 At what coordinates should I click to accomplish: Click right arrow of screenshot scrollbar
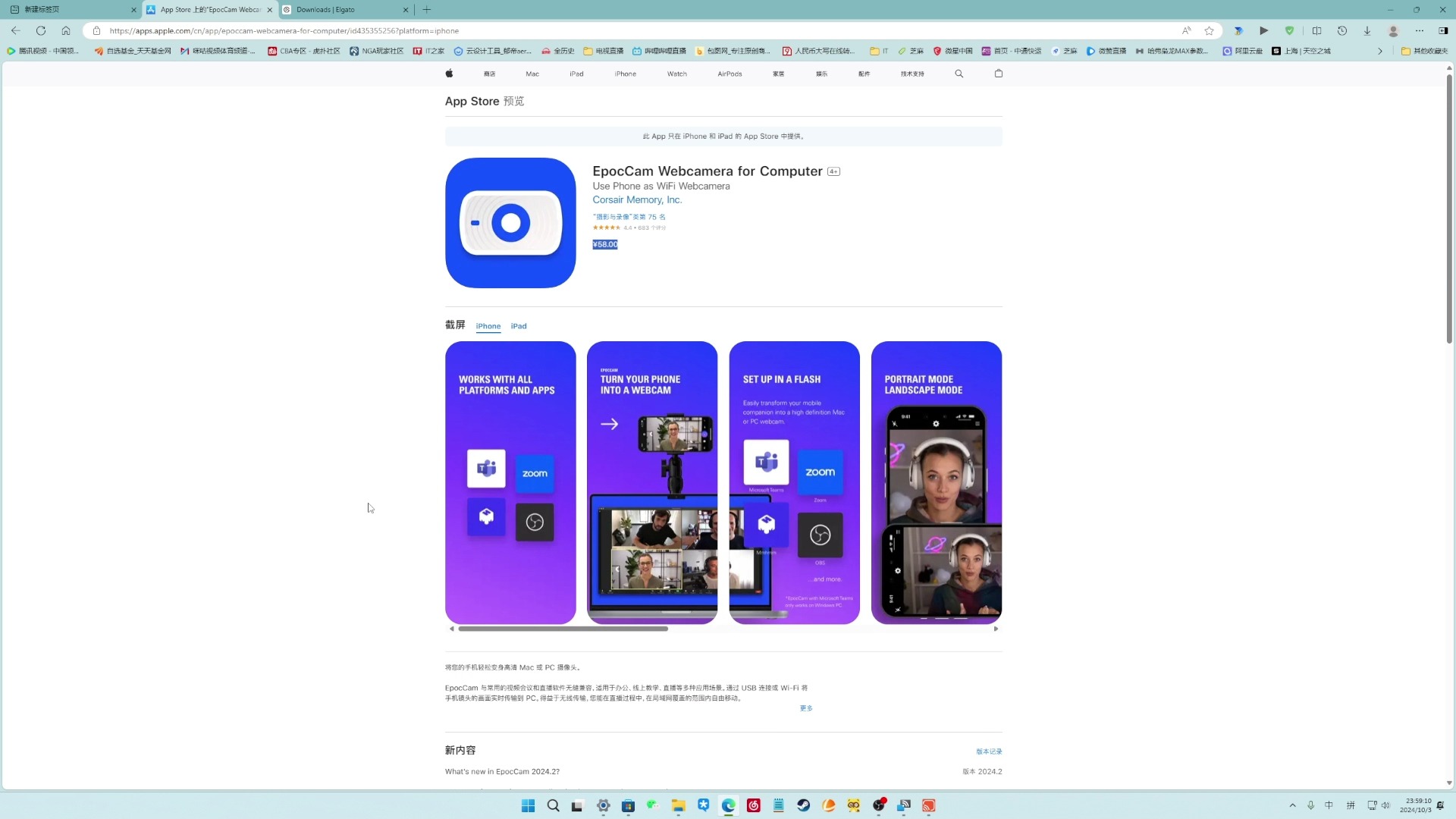(x=996, y=629)
